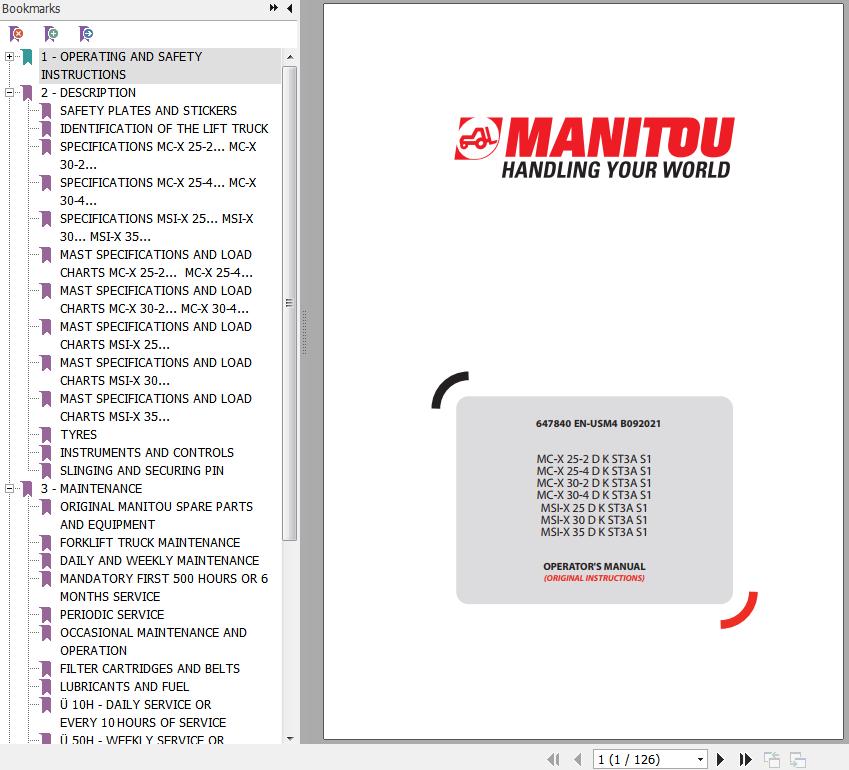Click the Manitou logo on the cover page
This screenshot has height=770, width=849.
594,147
